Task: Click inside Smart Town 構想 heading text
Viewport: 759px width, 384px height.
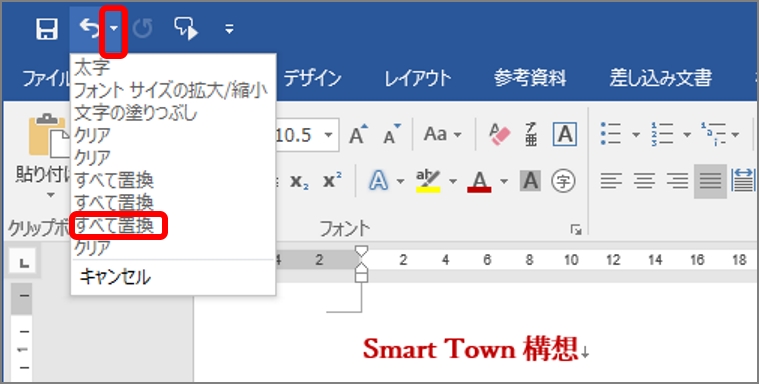Action: coord(471,349)
